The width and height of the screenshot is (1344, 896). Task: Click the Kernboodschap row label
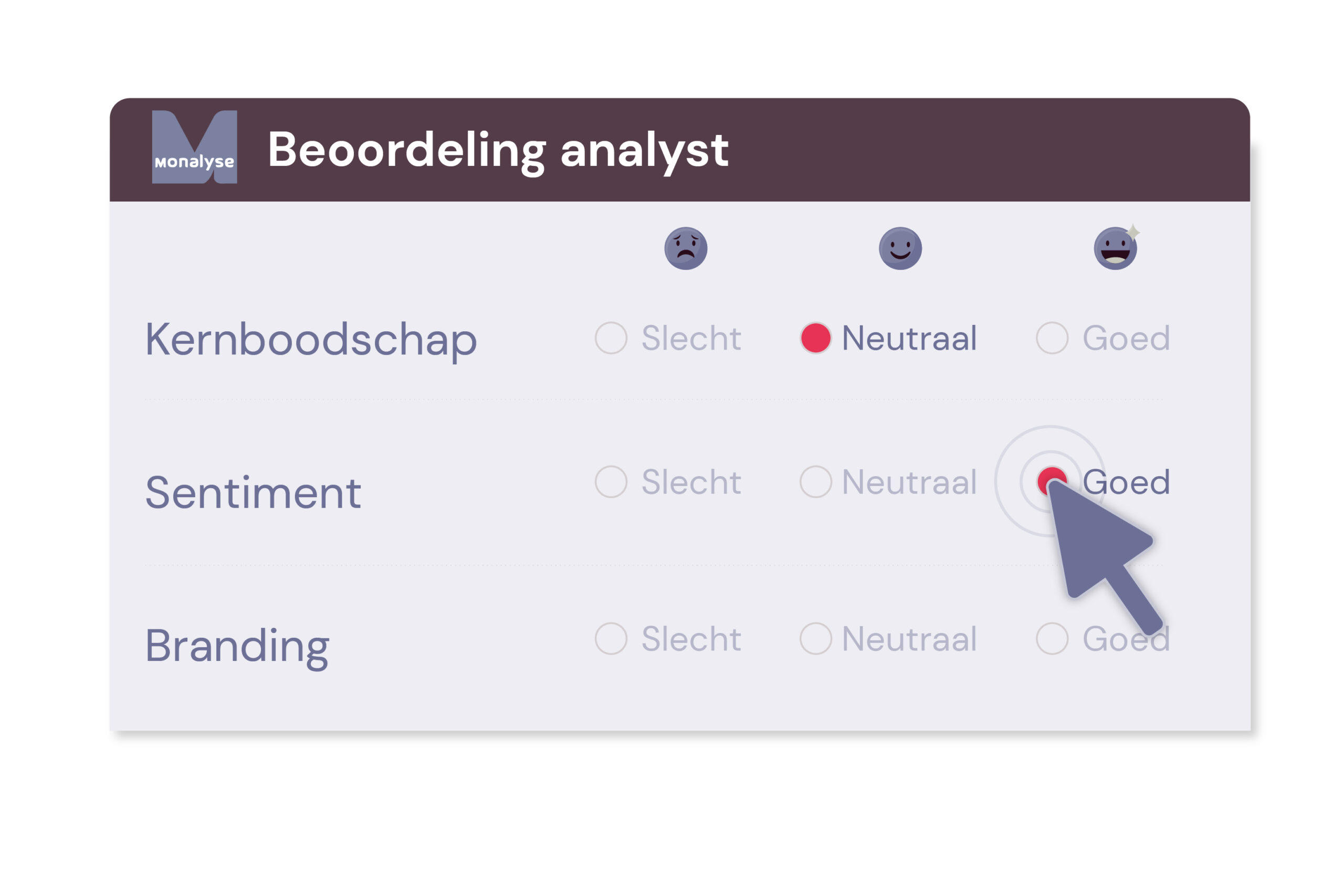(311, 340)
